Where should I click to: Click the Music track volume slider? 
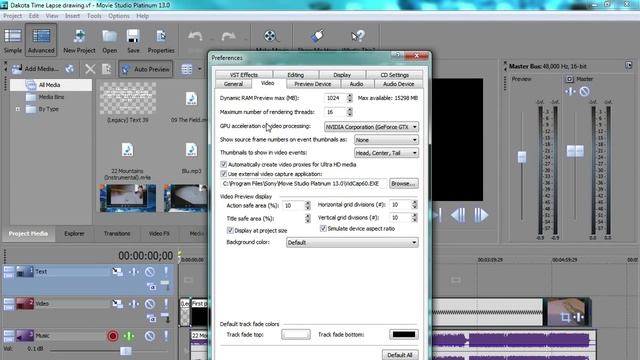click(x=126, y=350)
